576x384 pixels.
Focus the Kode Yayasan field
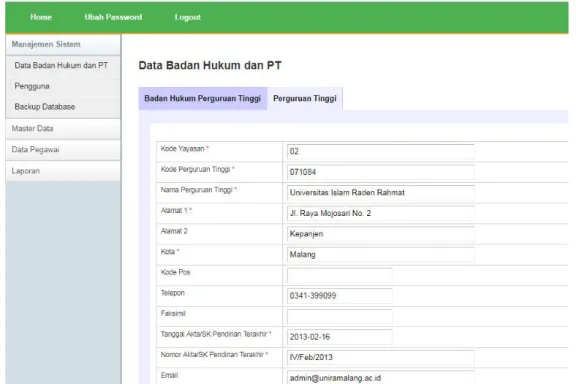coord(381,151)
